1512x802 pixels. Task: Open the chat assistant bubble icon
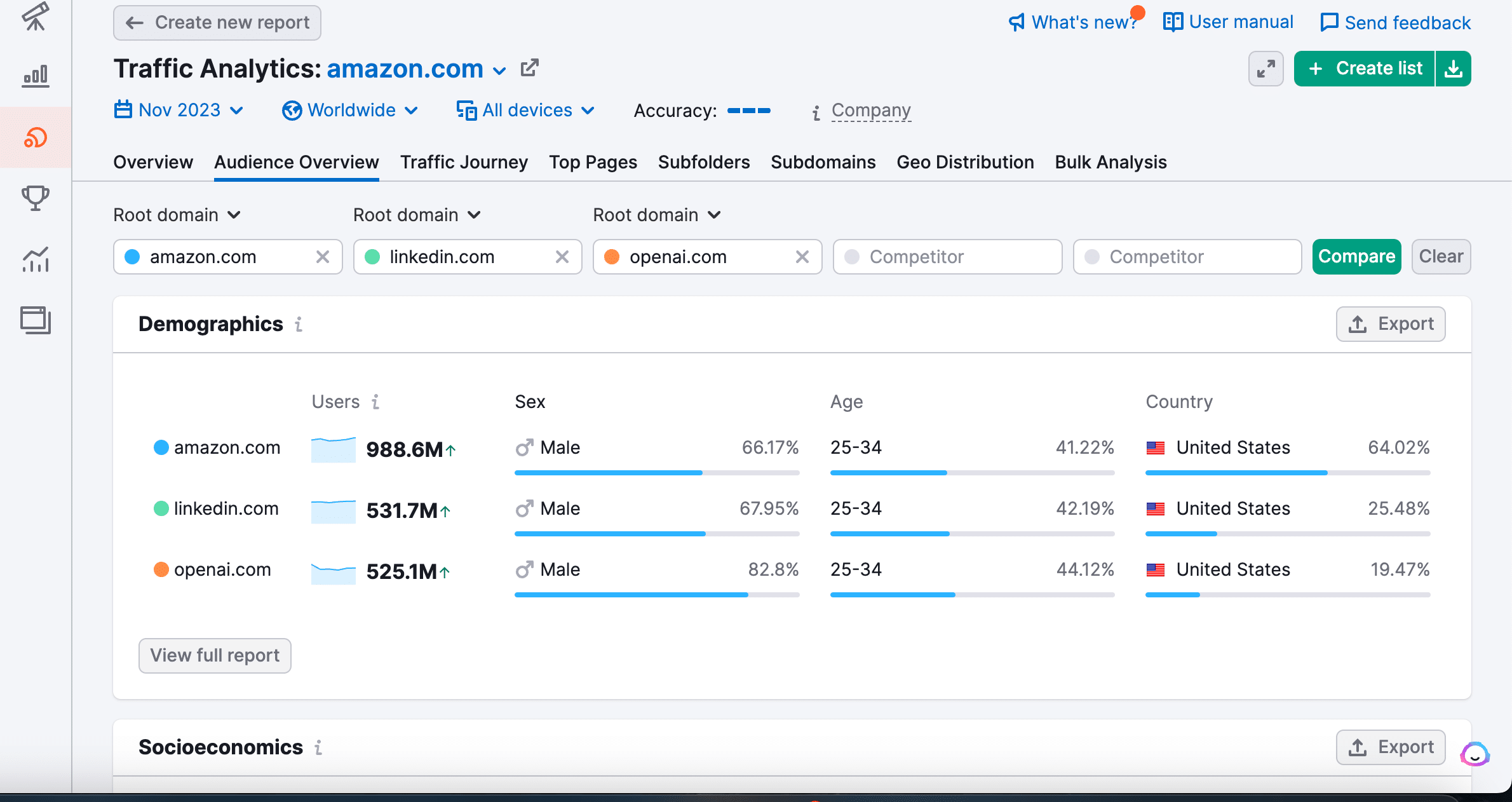[x=1475, y=754]
